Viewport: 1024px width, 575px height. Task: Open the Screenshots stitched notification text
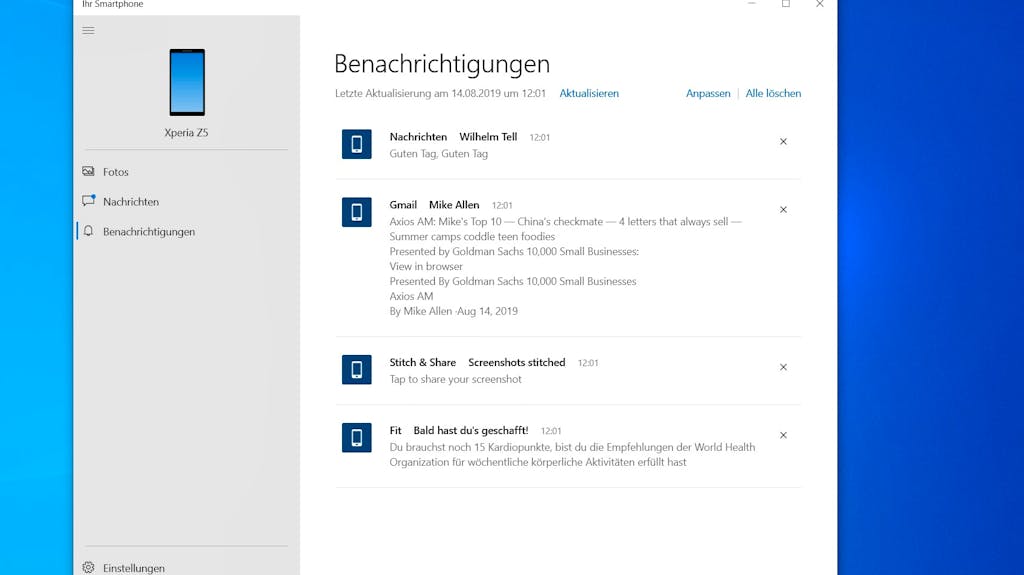[x=517, y=362]
